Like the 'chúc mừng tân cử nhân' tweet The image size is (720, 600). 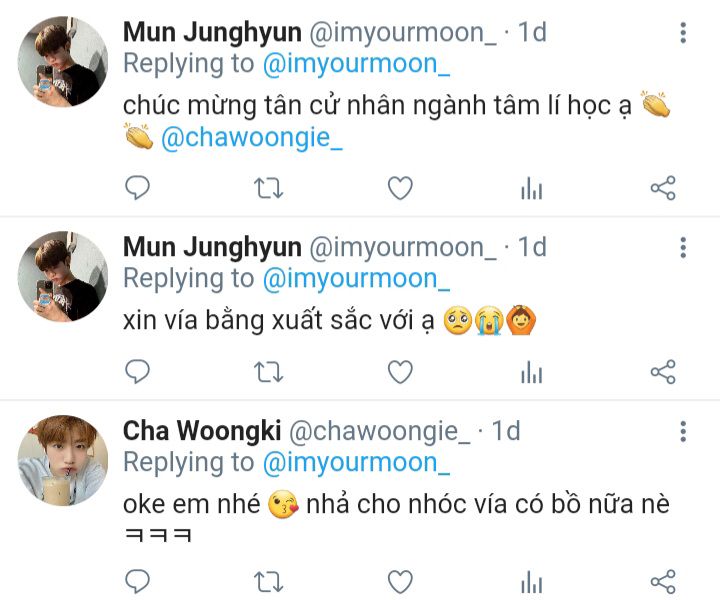click(x=400, y=188)
